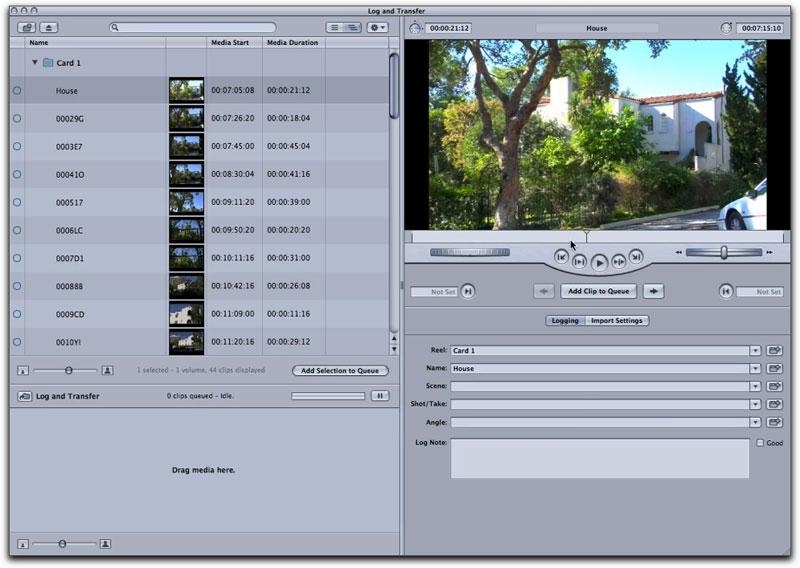Viewport: 800px width, 568px height.
Task: Click large thumbnail size icon in browser
Action: 107,371
